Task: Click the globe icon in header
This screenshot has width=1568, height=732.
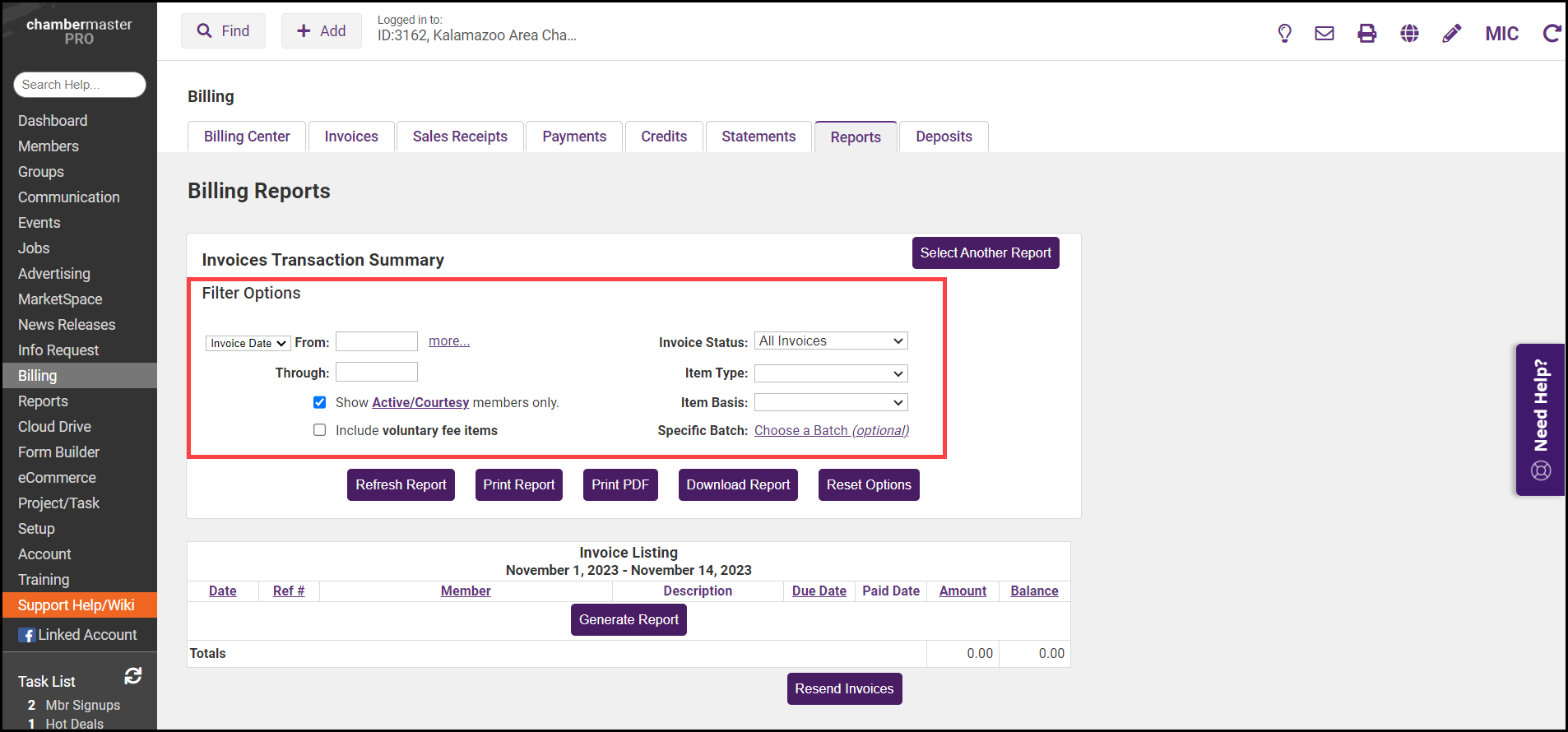Action: pos(1409,33)
